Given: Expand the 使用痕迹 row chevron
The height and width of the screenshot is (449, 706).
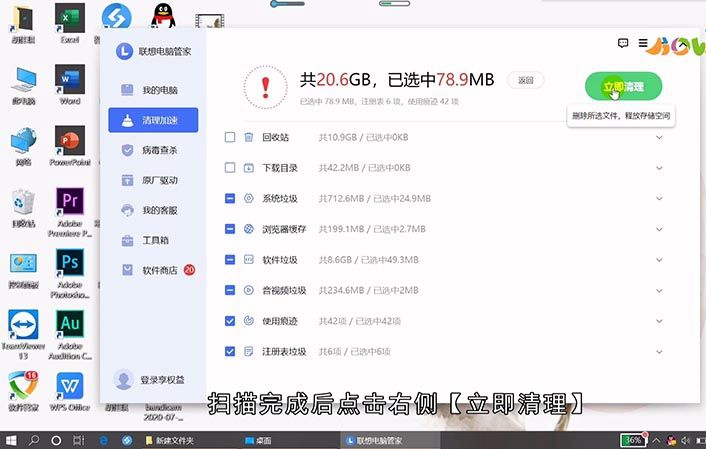Looking at the screenshot, I should 659,321.
